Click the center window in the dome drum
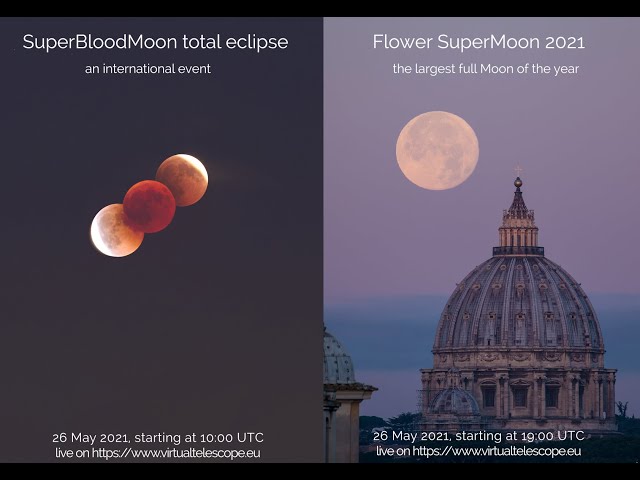This screenshot has width=640, height=480. click(520, 394)
